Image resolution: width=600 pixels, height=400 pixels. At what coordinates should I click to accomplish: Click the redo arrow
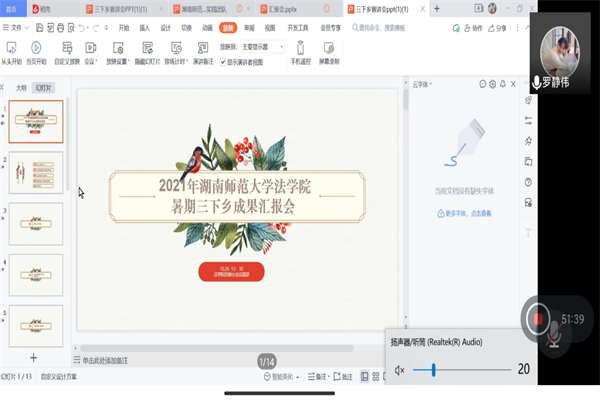[96, 28]
